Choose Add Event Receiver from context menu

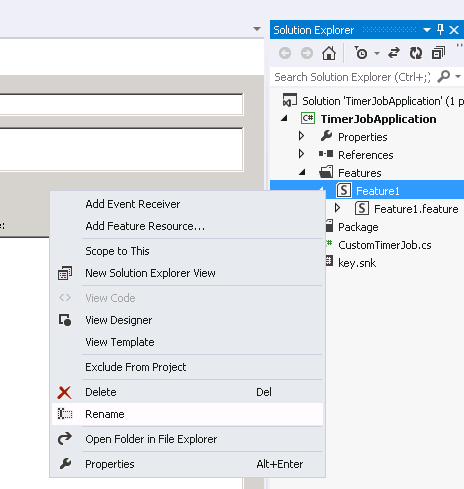click(188, 204)
